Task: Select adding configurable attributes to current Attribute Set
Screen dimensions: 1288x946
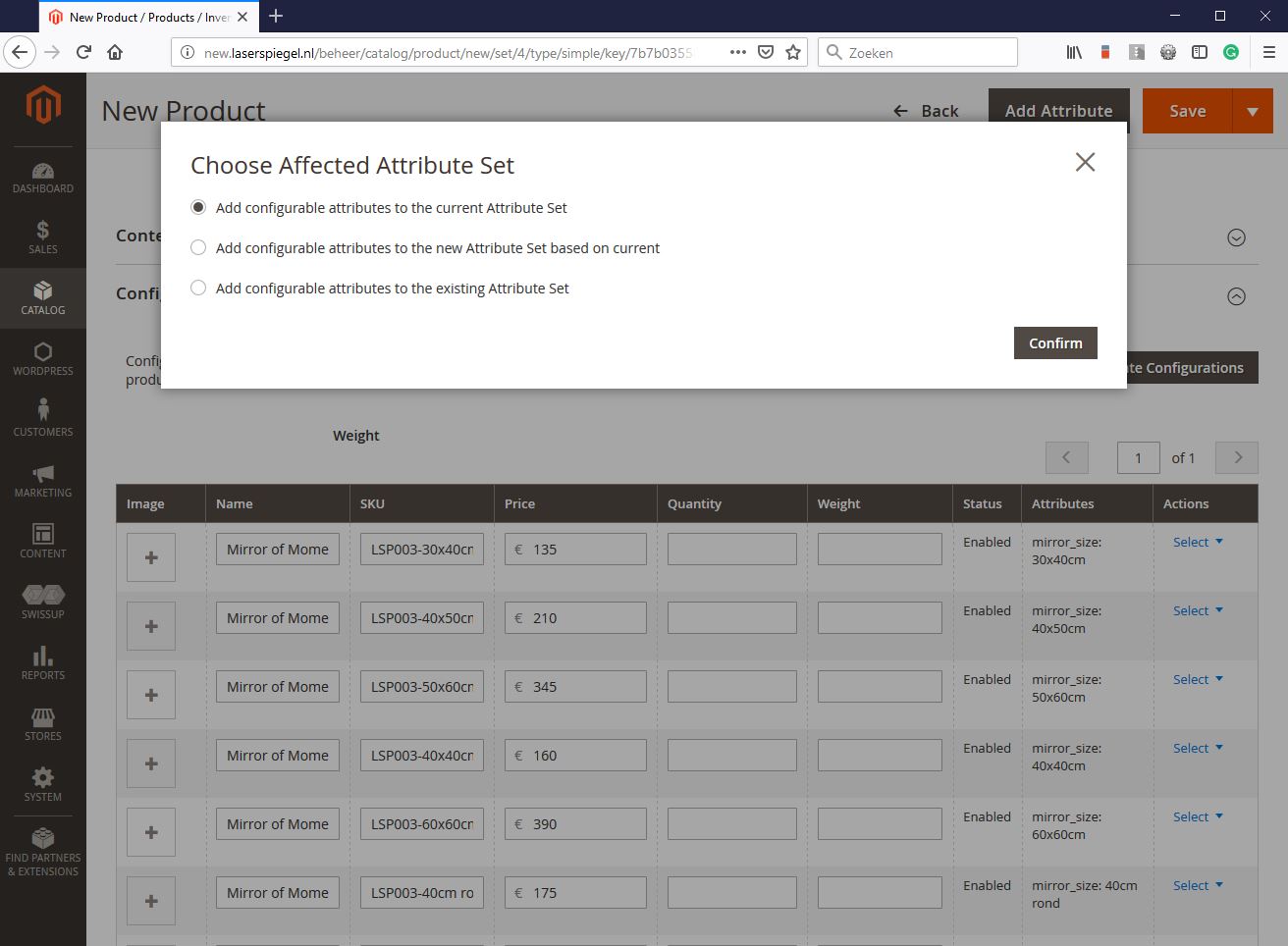Action: click(197, 207)
